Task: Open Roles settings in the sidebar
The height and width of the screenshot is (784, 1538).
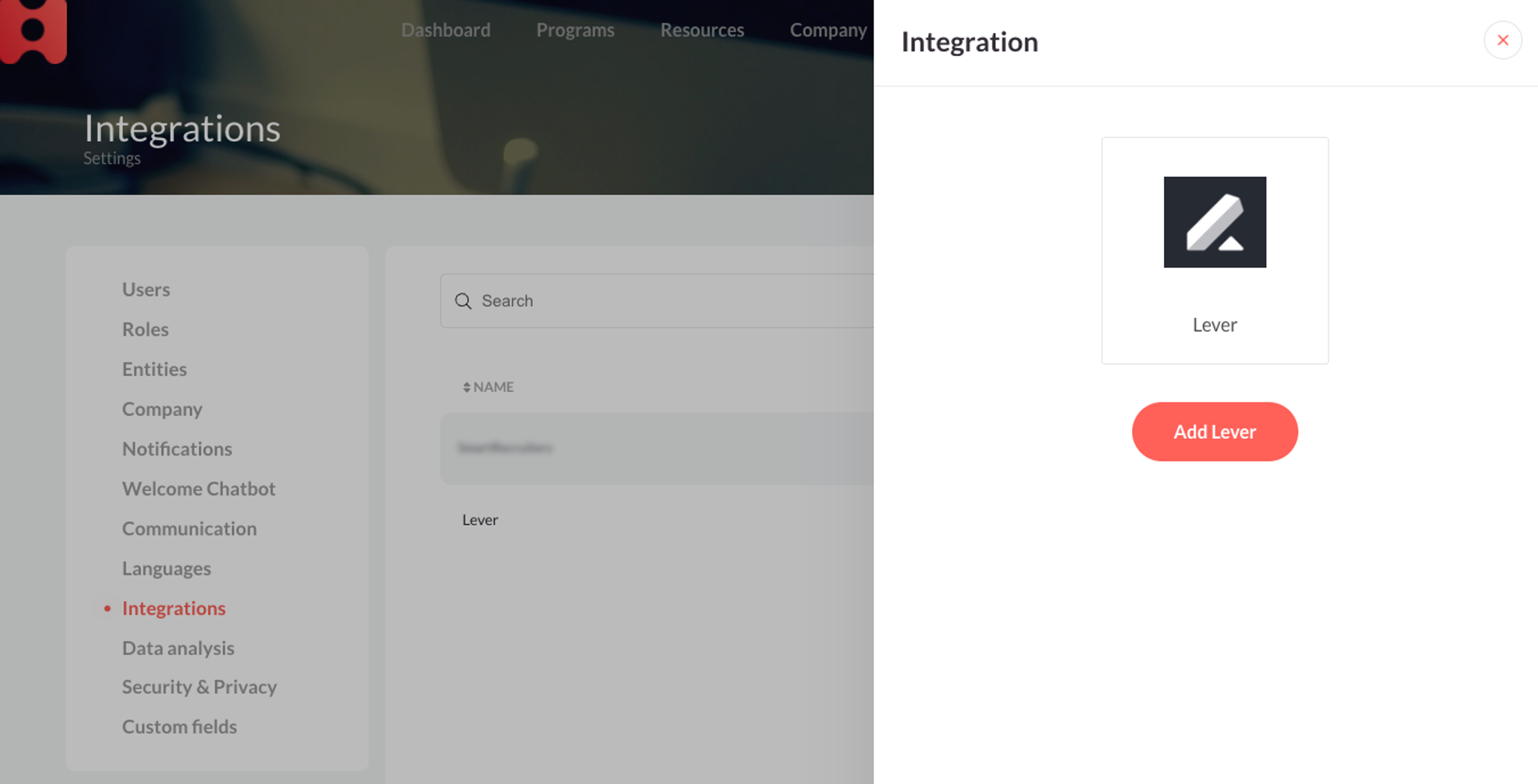Action: [x=145, y=329]
